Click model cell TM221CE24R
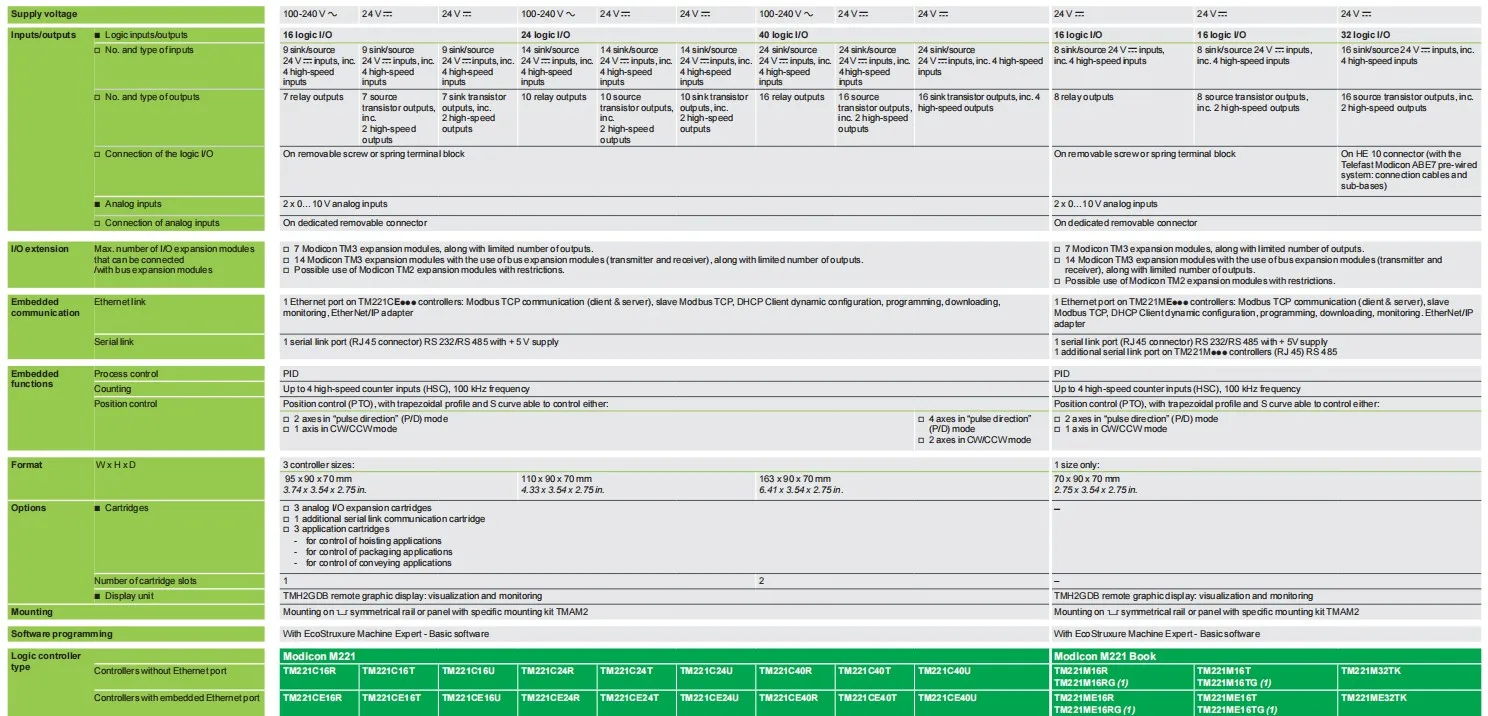The image size is (1488, 716). coord(550,698)
